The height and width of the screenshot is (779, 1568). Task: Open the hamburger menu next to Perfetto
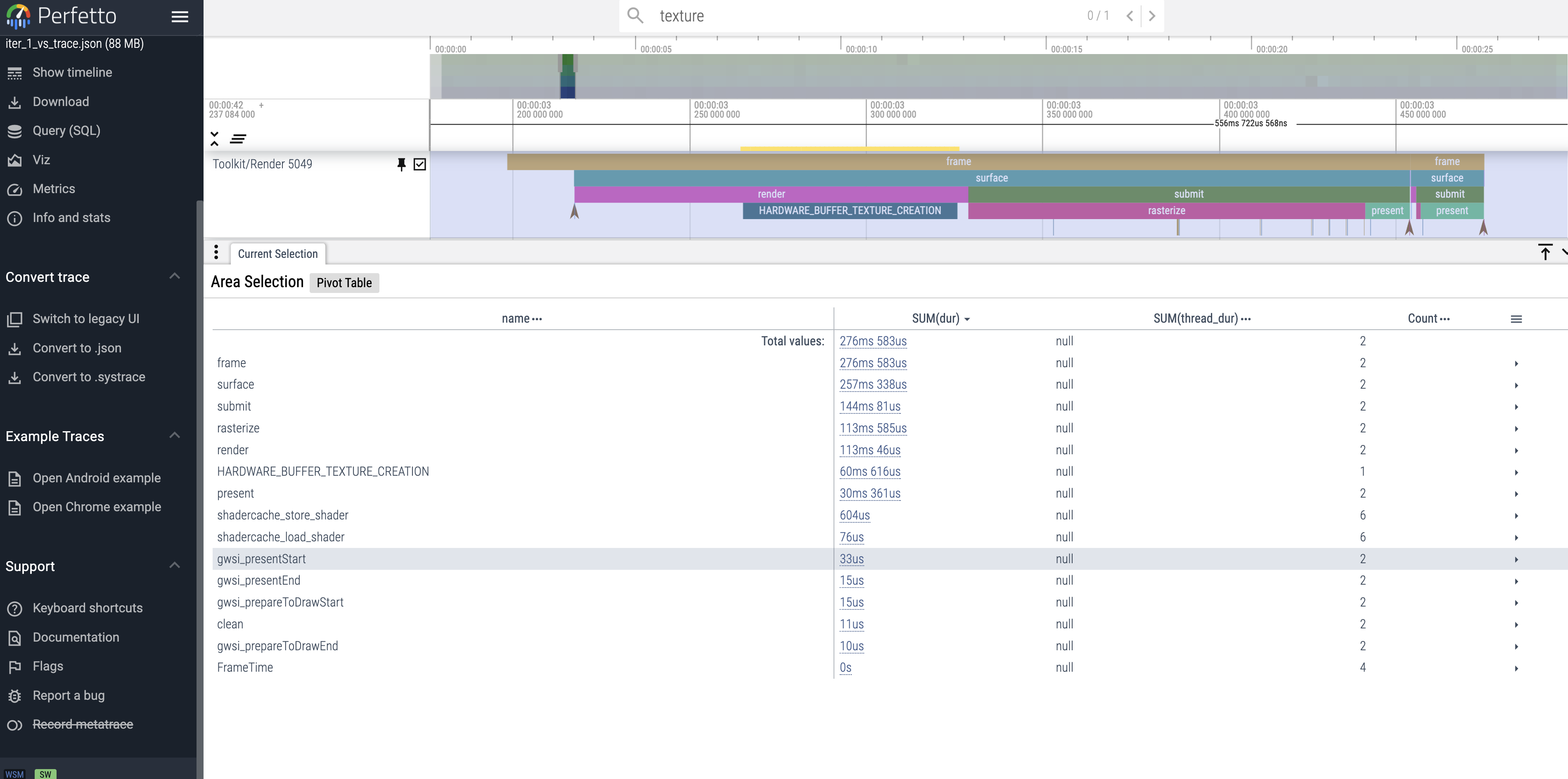[180, 17]
